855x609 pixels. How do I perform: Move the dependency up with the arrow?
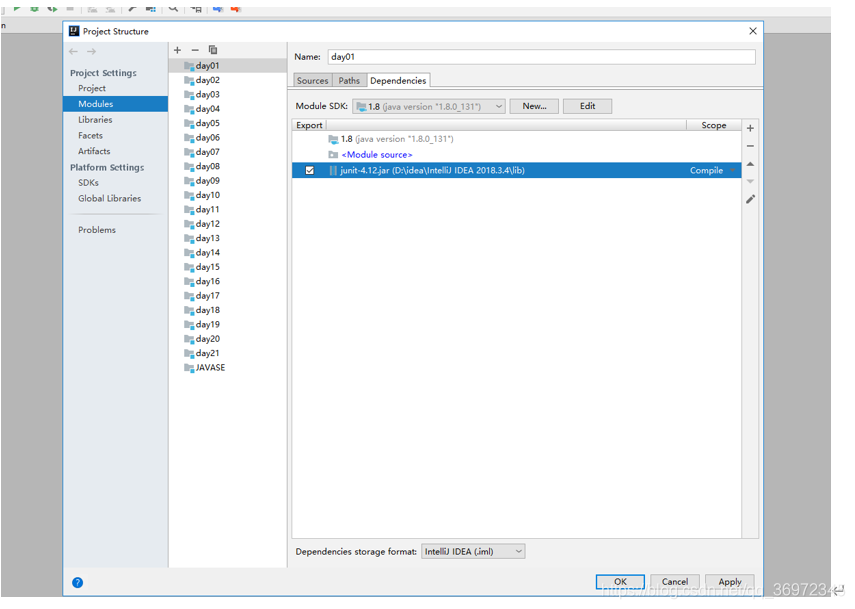pos(750,164)
